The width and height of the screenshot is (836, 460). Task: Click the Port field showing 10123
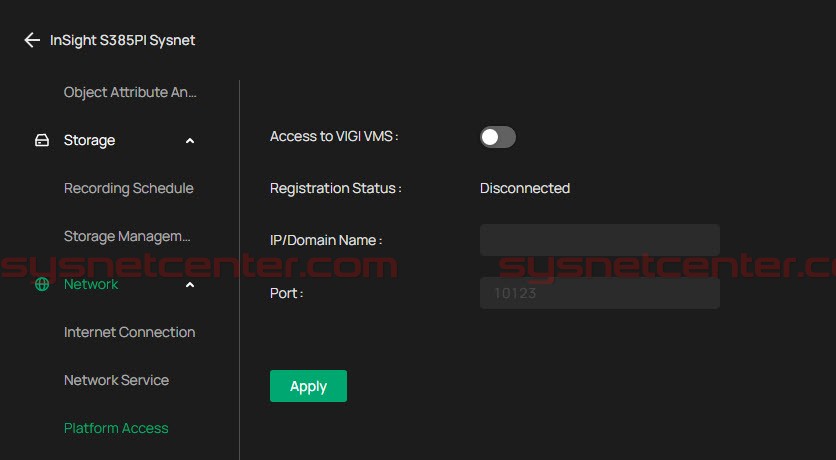(599, 293)
